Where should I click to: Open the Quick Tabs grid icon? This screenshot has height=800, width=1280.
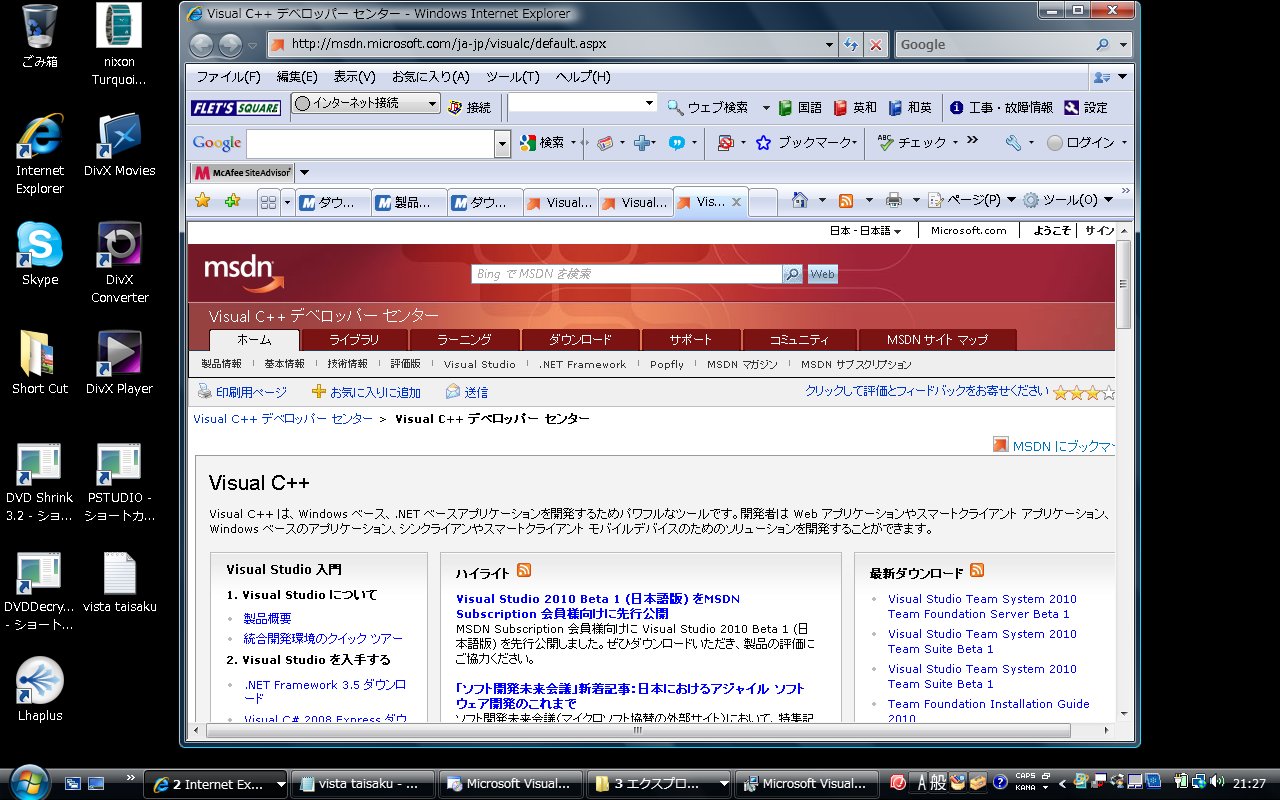(x=268, y=202)
